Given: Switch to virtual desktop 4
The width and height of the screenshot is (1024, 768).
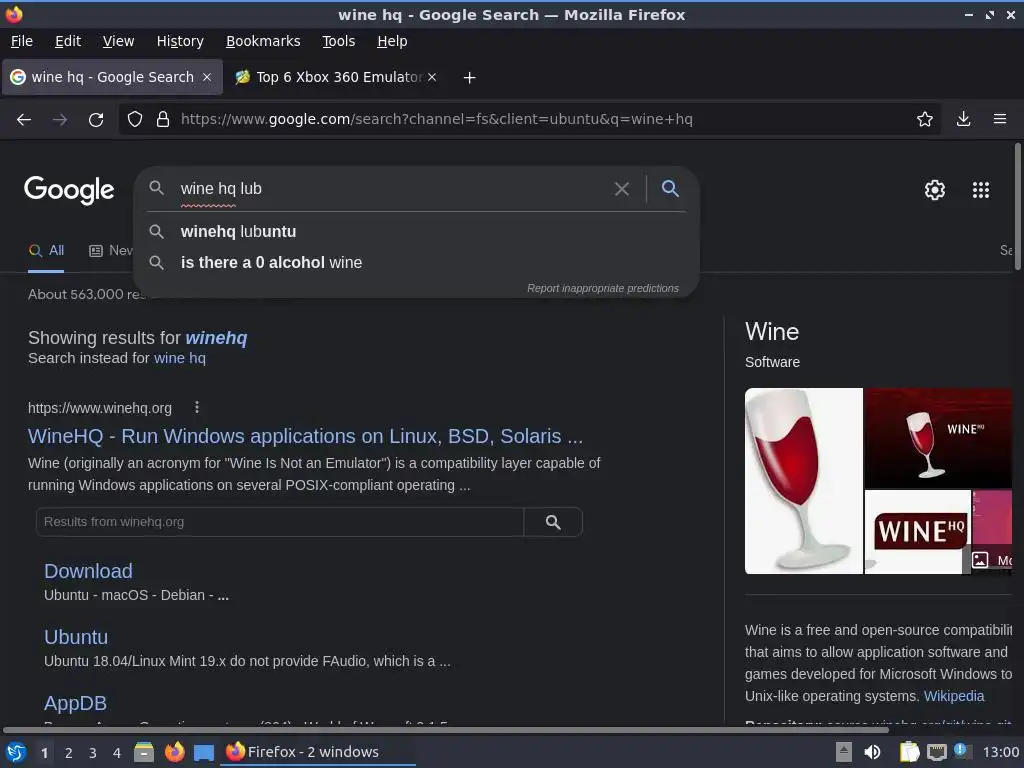Looking at the screenshot, I should point(117,753).
